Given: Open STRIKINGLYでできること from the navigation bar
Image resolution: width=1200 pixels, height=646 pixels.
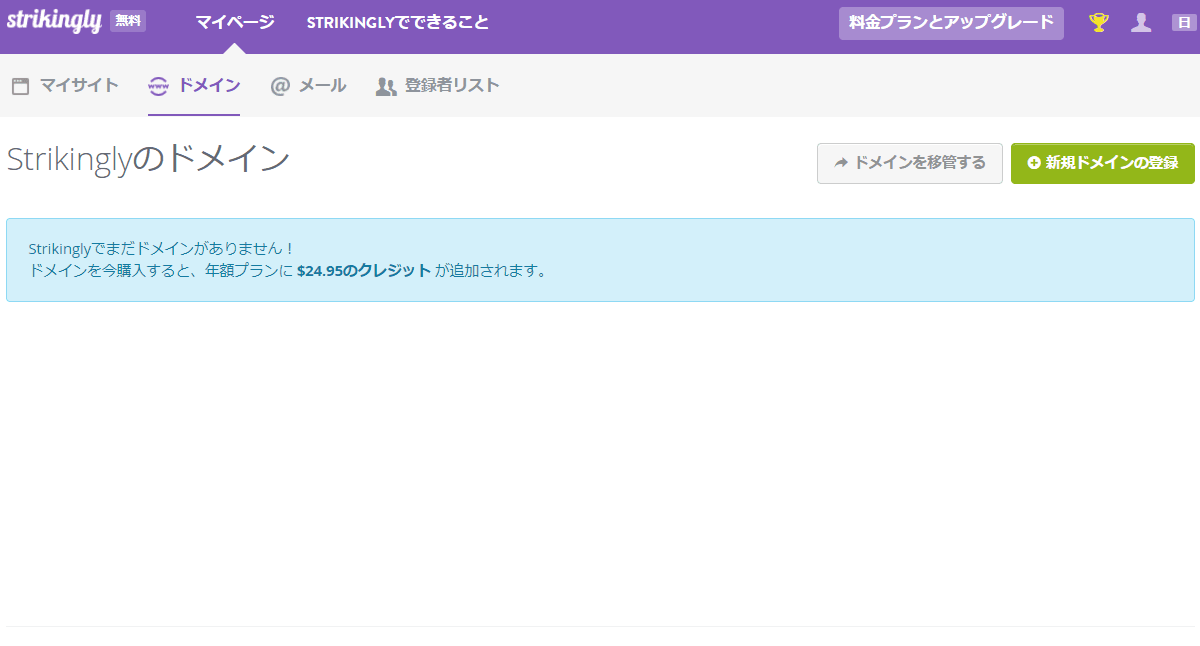Looking at the screenshot, I should click(397, 21).
